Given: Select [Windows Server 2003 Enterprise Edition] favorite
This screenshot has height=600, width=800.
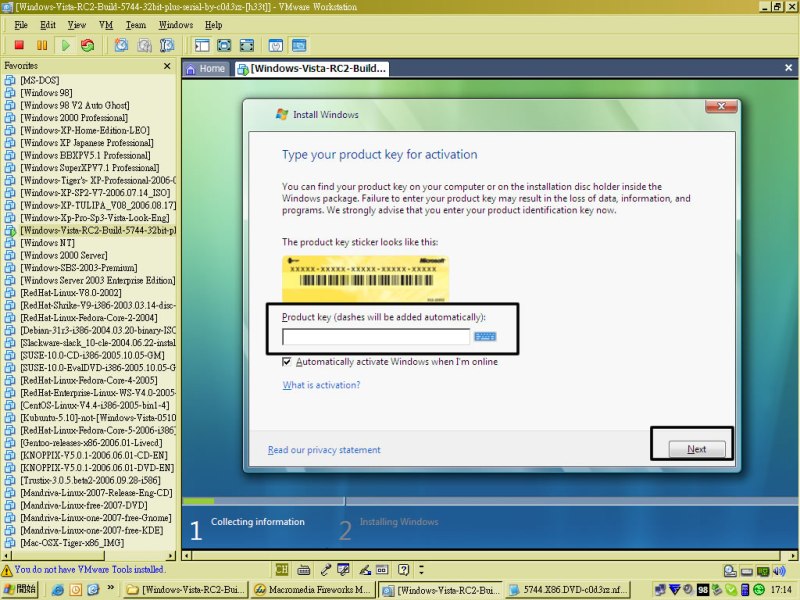Looking at the screenshot, I should pyautogui.click(x=97, y=281).
